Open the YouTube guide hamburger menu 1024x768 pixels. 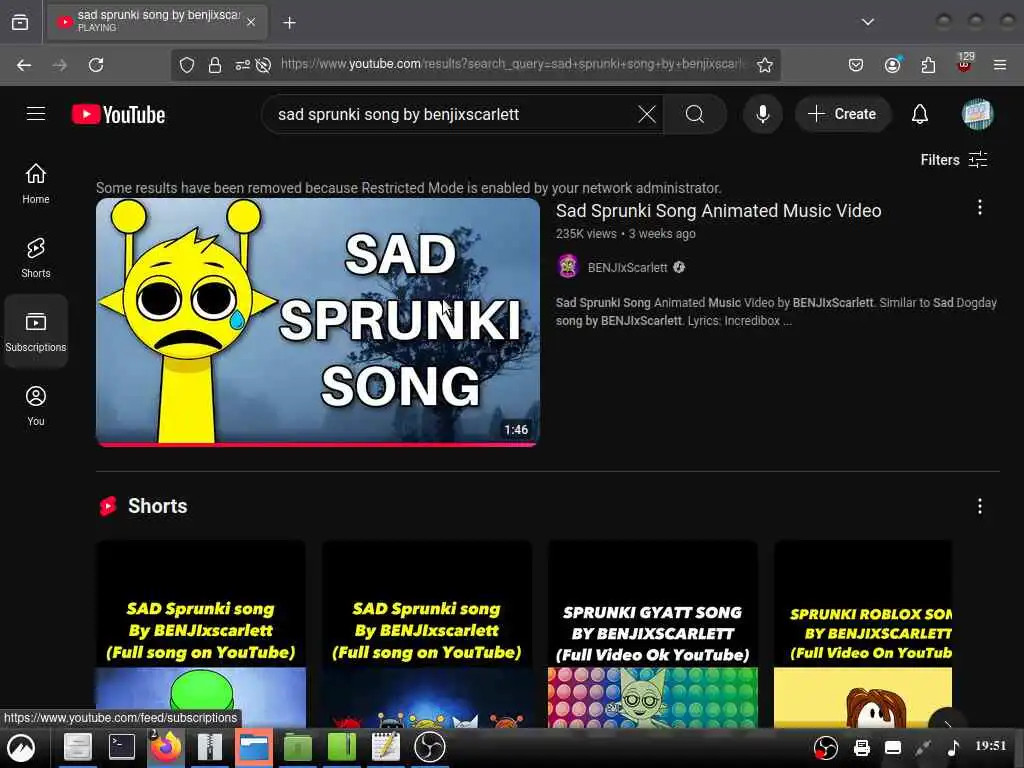point(36,114)
